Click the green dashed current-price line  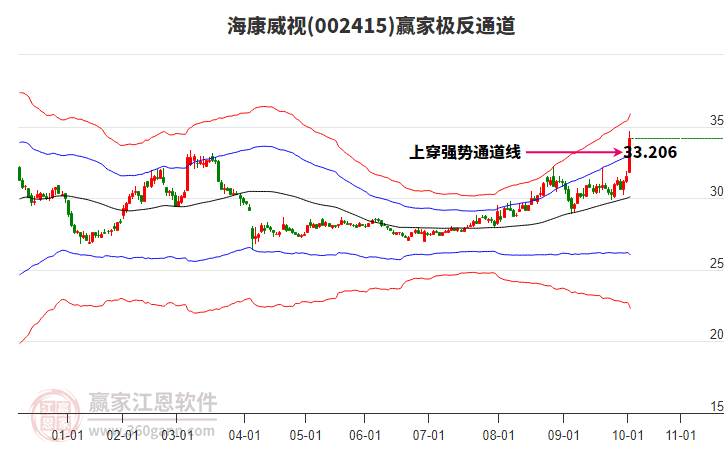[x=678, y=138]
